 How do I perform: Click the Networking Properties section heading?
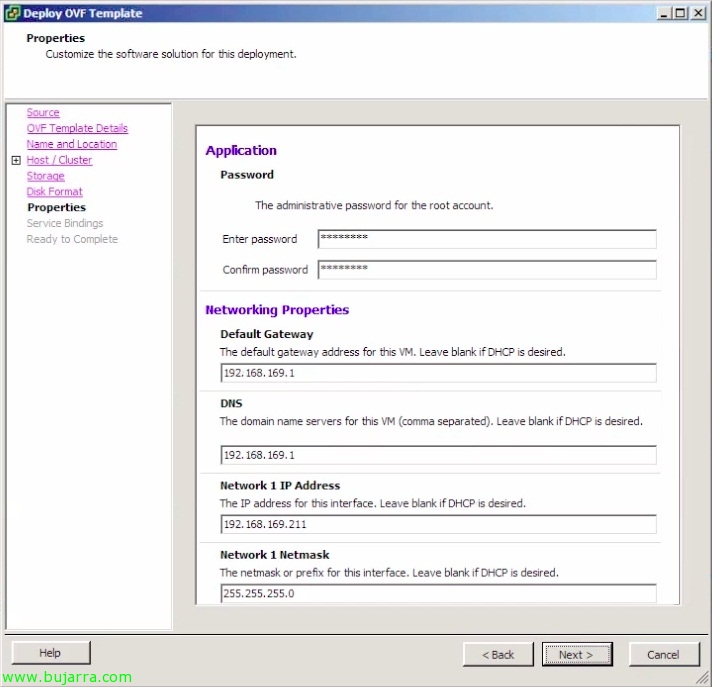(x=277, y=310)
